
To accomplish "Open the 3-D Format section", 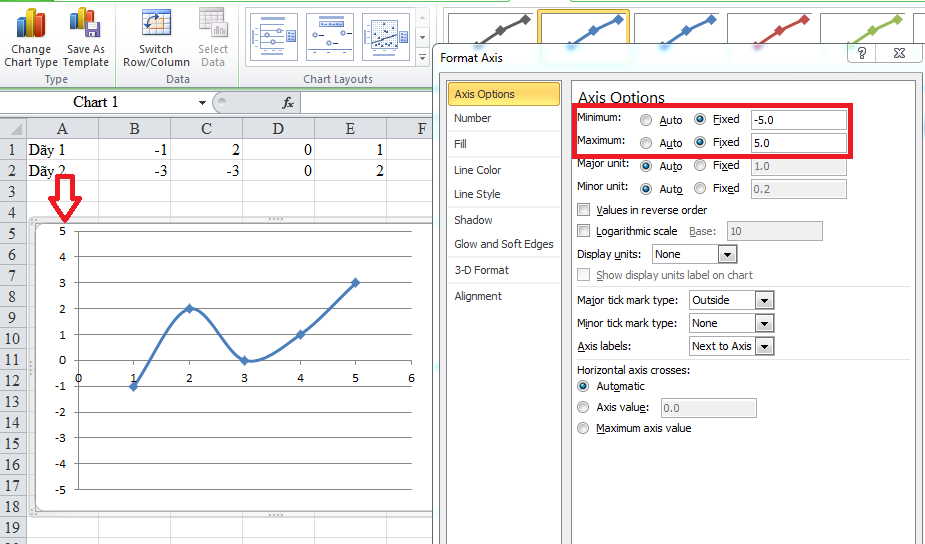I will [x=481, y=270].
